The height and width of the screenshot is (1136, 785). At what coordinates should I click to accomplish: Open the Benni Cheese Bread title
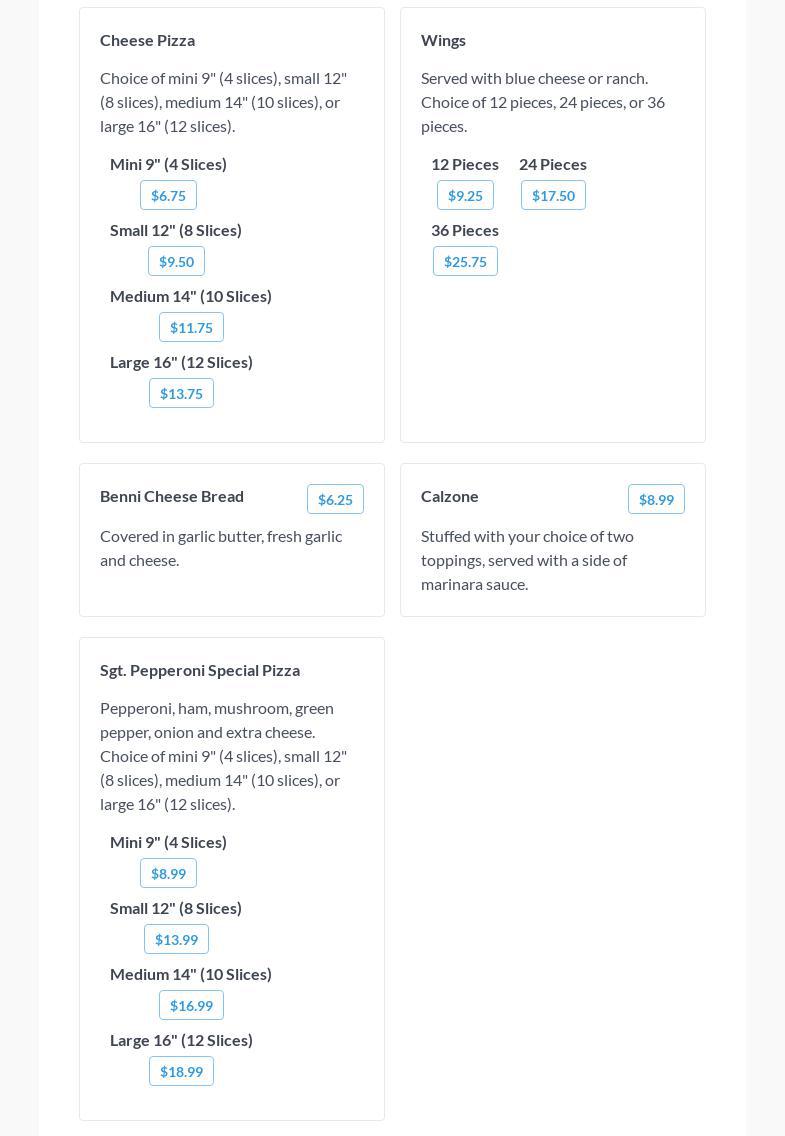point(172,496)
